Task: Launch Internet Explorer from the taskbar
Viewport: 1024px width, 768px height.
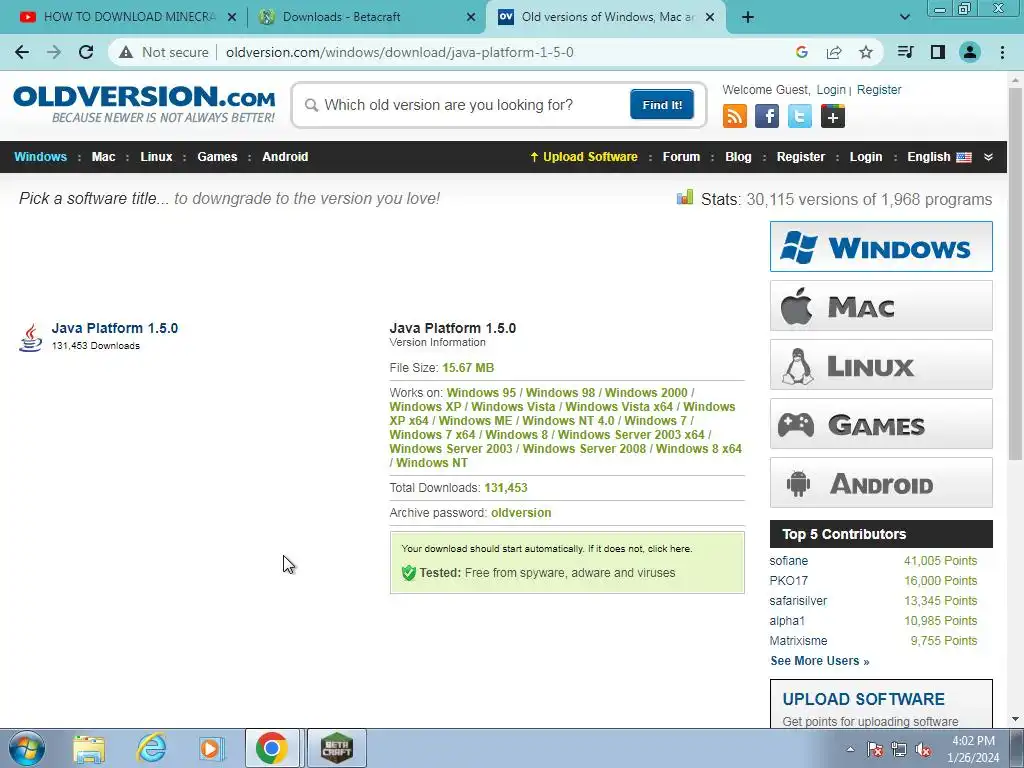Action: coord(151,748)
